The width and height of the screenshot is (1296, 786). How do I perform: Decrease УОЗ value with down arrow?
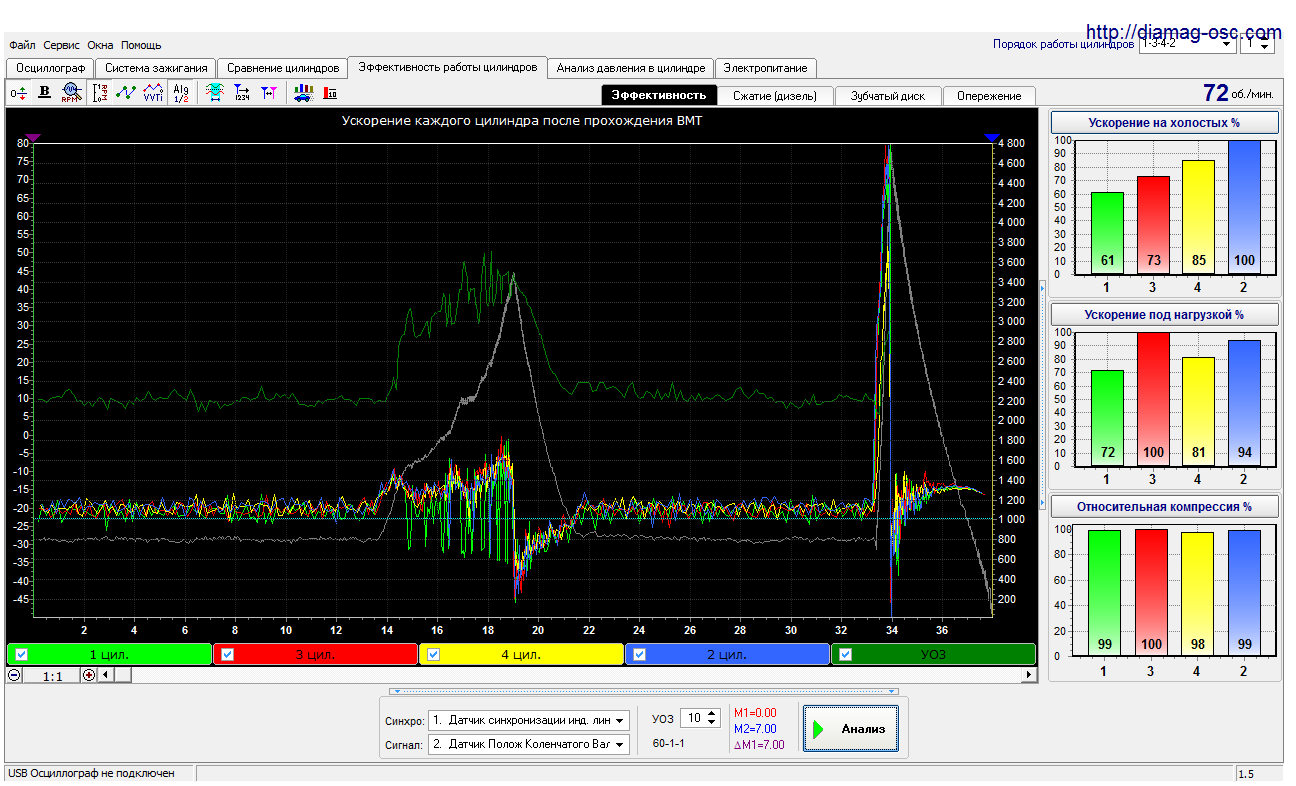pos(712,723)
